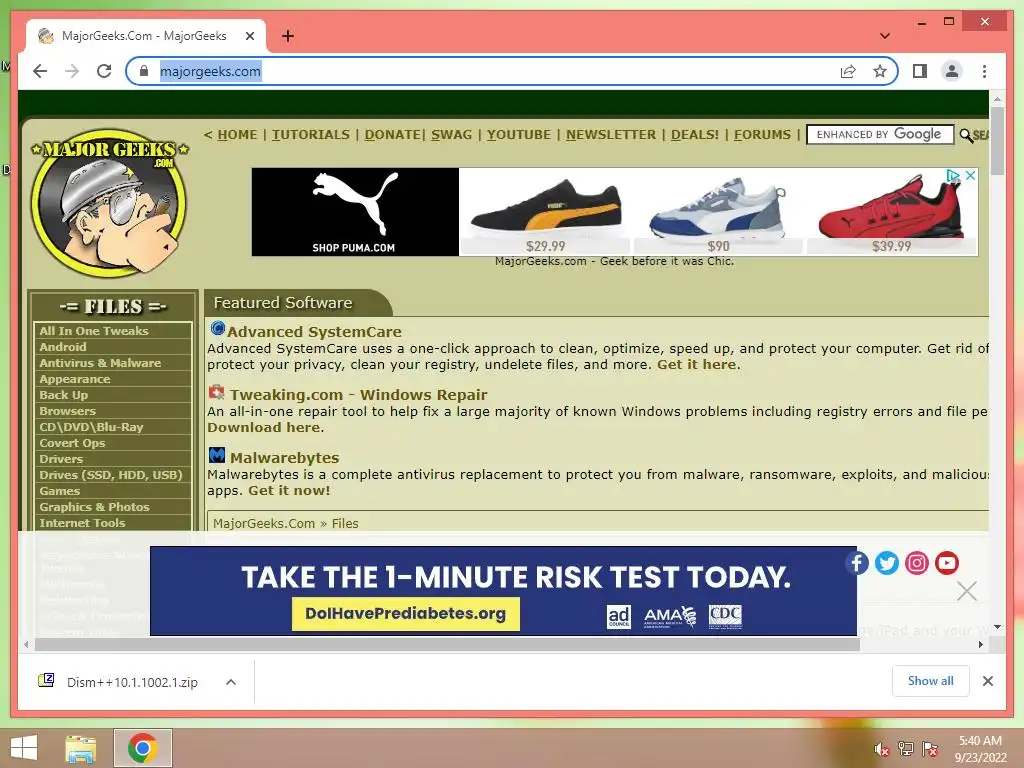Viewport: 1024px width, 768px height.
Task: Click DoIHavePrediabetes.org ad button
Action: (x=406, y=614)
